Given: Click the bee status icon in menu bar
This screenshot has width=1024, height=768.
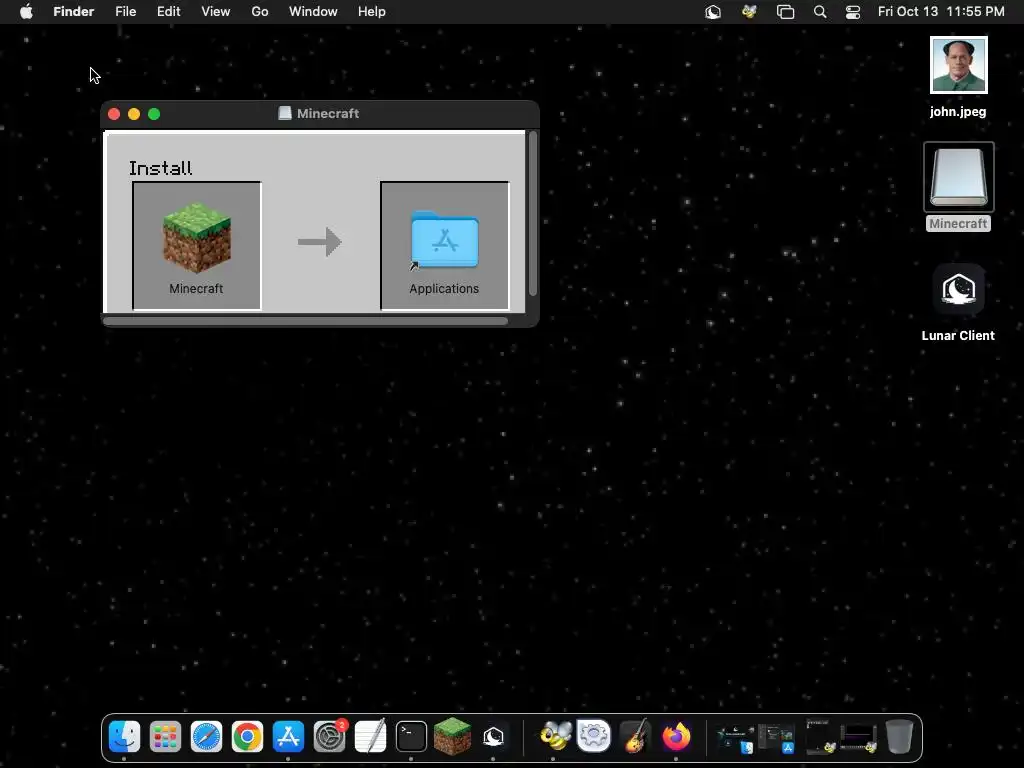Looking at the screenshot, I should click(749, 12).
